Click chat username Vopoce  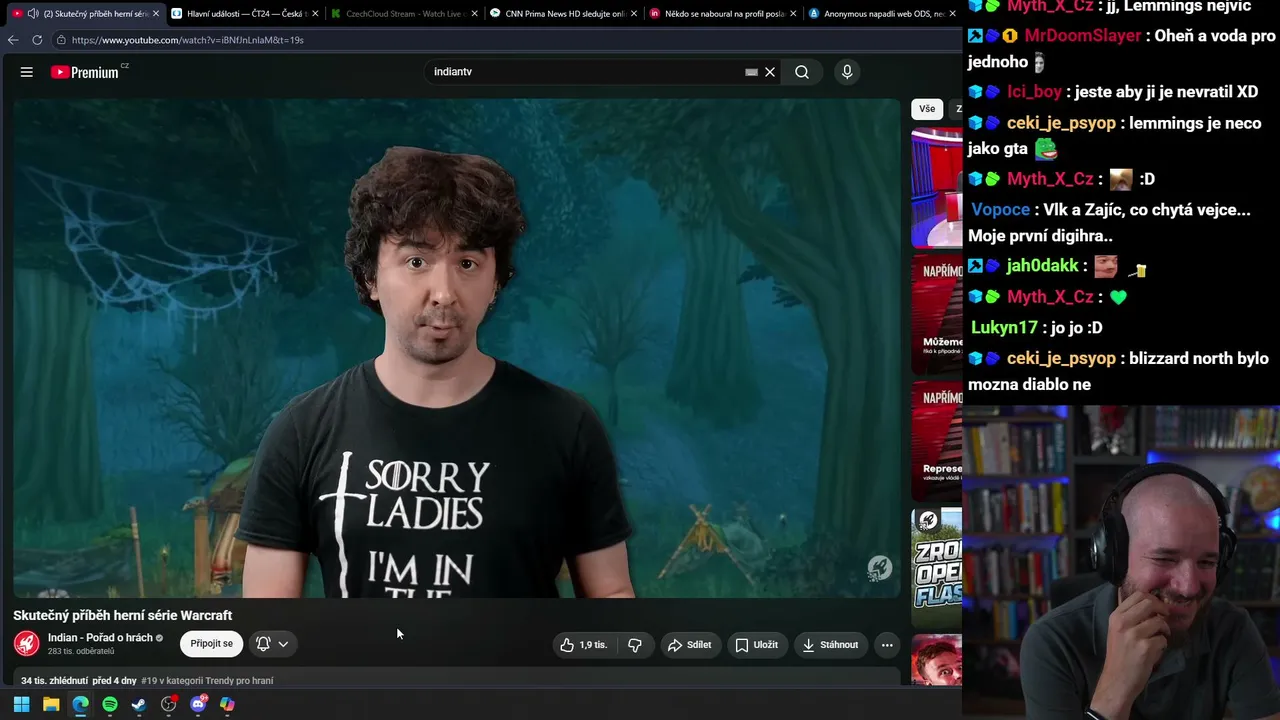[1001, 210]
